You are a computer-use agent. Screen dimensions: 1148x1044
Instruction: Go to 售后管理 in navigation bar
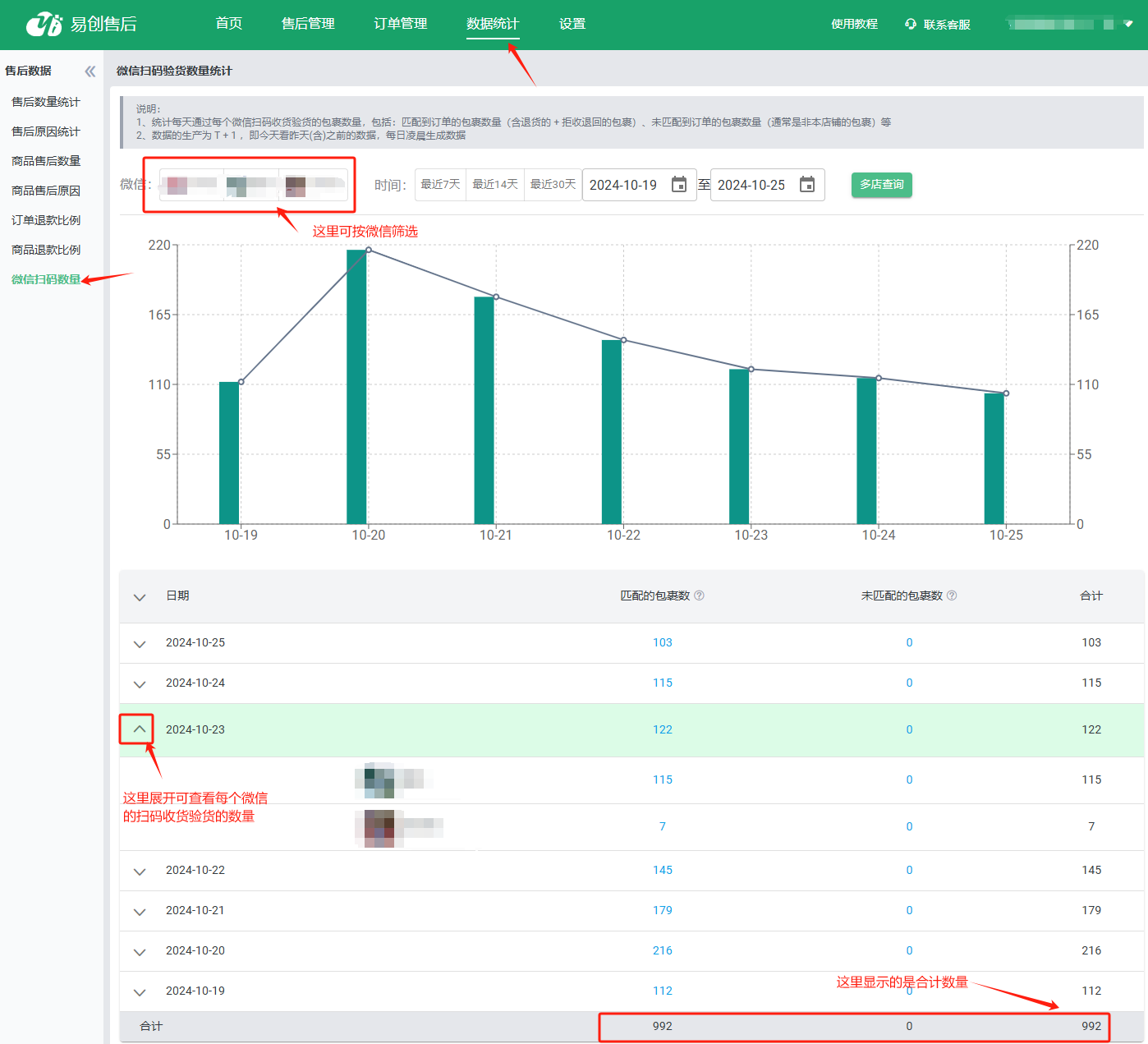click(308, 24)
